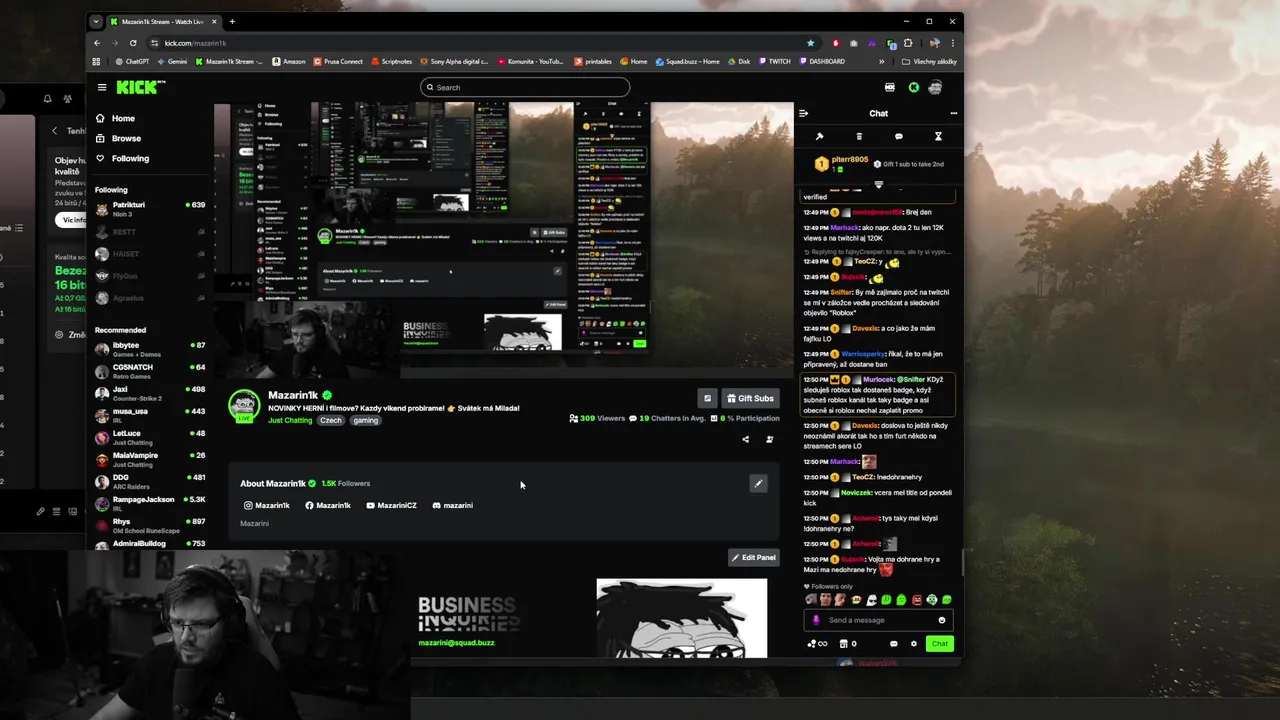Click the bookmark star in address bar

(810, 43)
